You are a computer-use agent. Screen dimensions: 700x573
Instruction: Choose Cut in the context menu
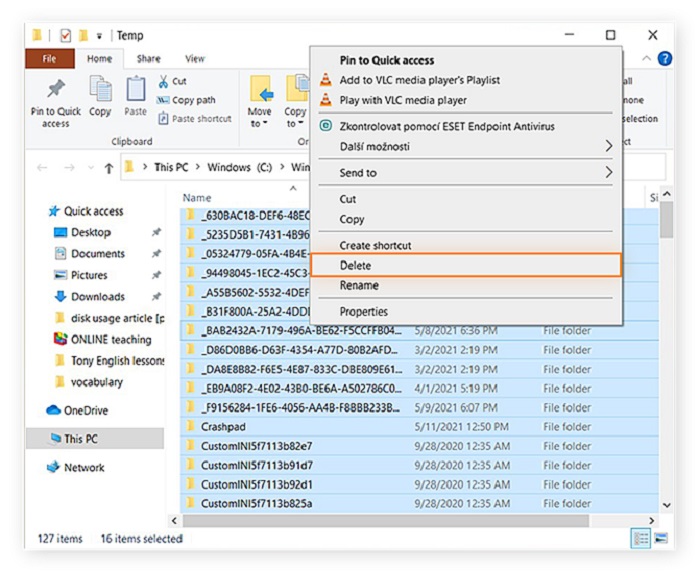pos(466,199)
